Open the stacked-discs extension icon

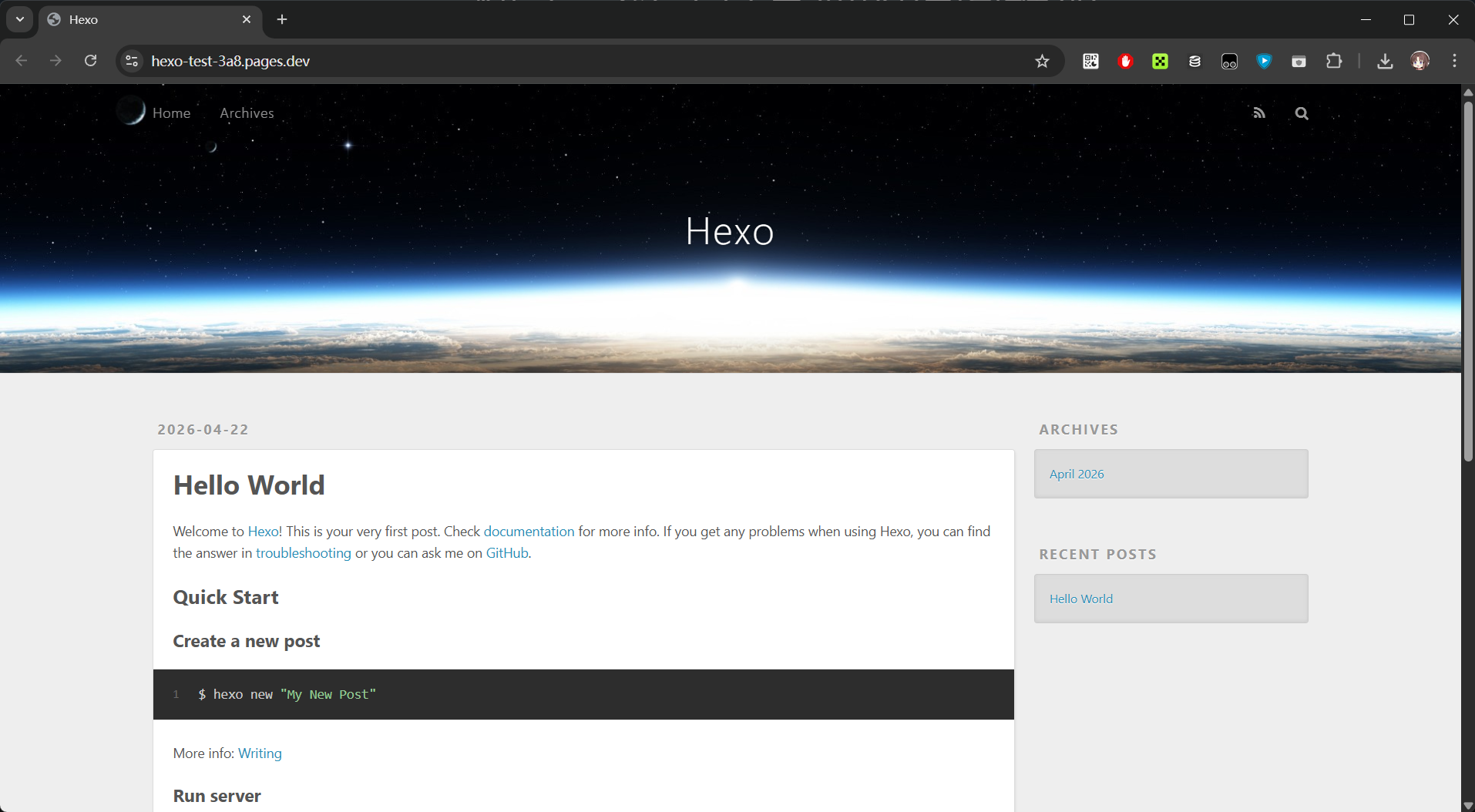coord(1194,61)
